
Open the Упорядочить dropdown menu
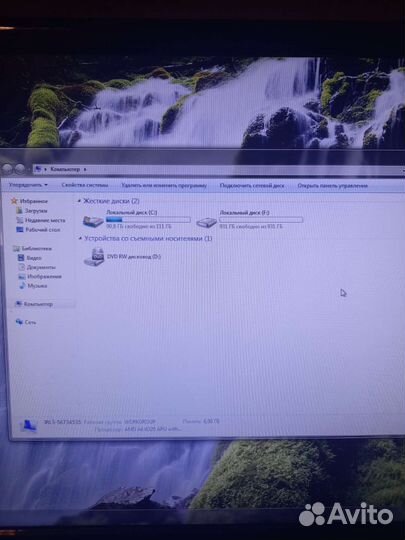click(x=28, y=185)
